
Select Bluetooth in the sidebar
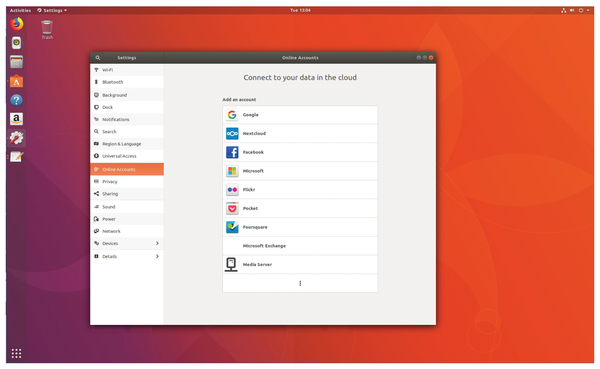(x=127, y=82)
